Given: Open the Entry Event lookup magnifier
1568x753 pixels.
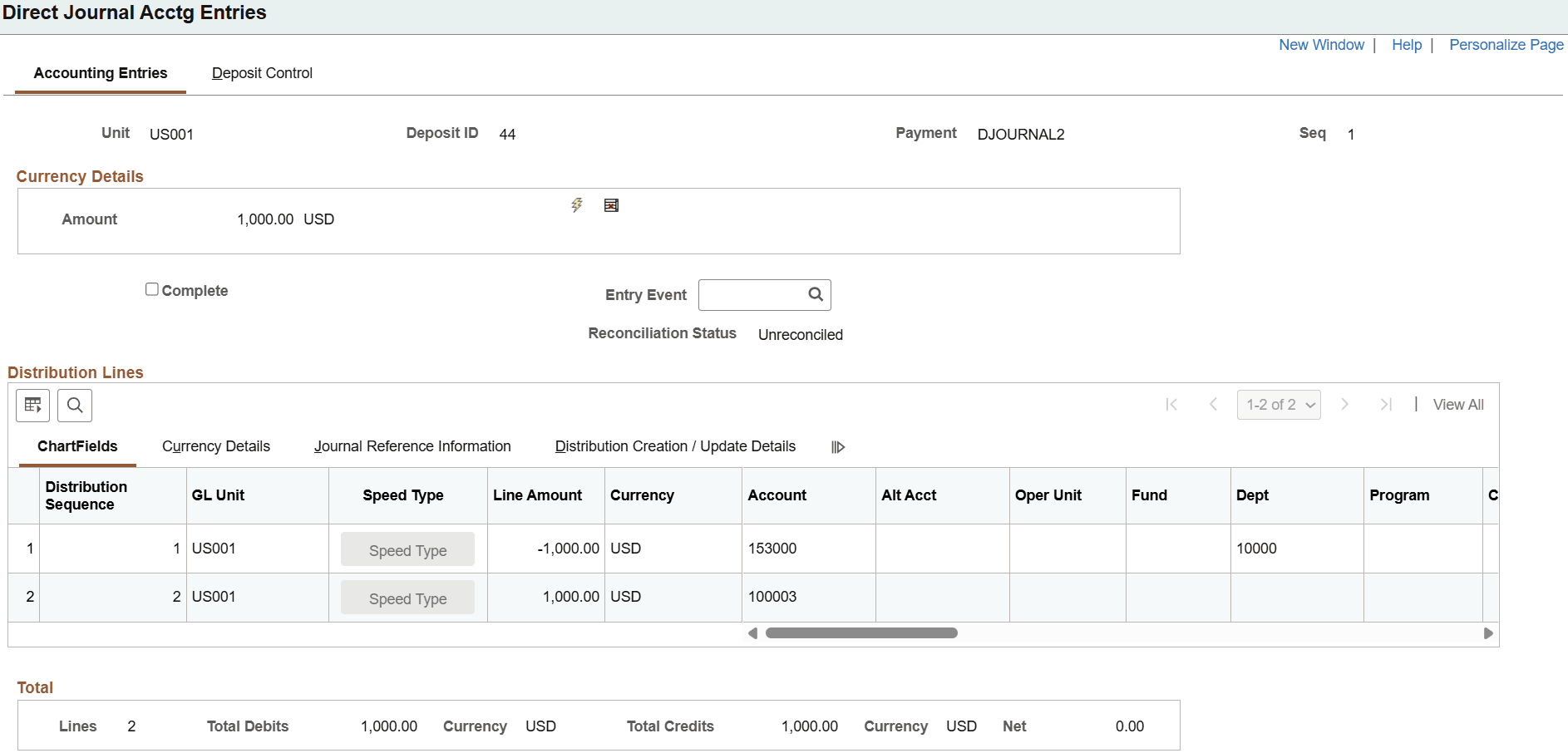Looking at the screenshot, I should tap(815, 294).
